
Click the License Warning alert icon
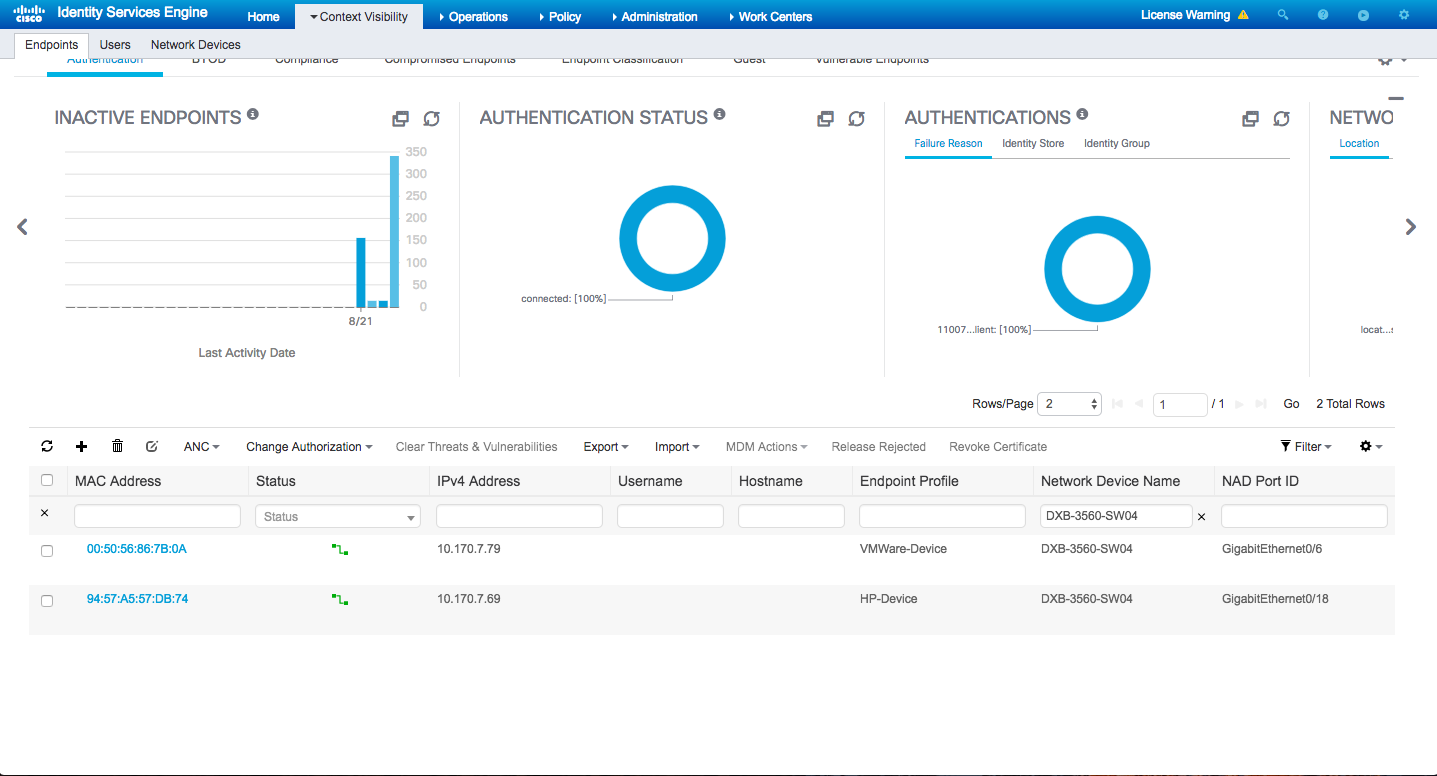[1243, 15]
